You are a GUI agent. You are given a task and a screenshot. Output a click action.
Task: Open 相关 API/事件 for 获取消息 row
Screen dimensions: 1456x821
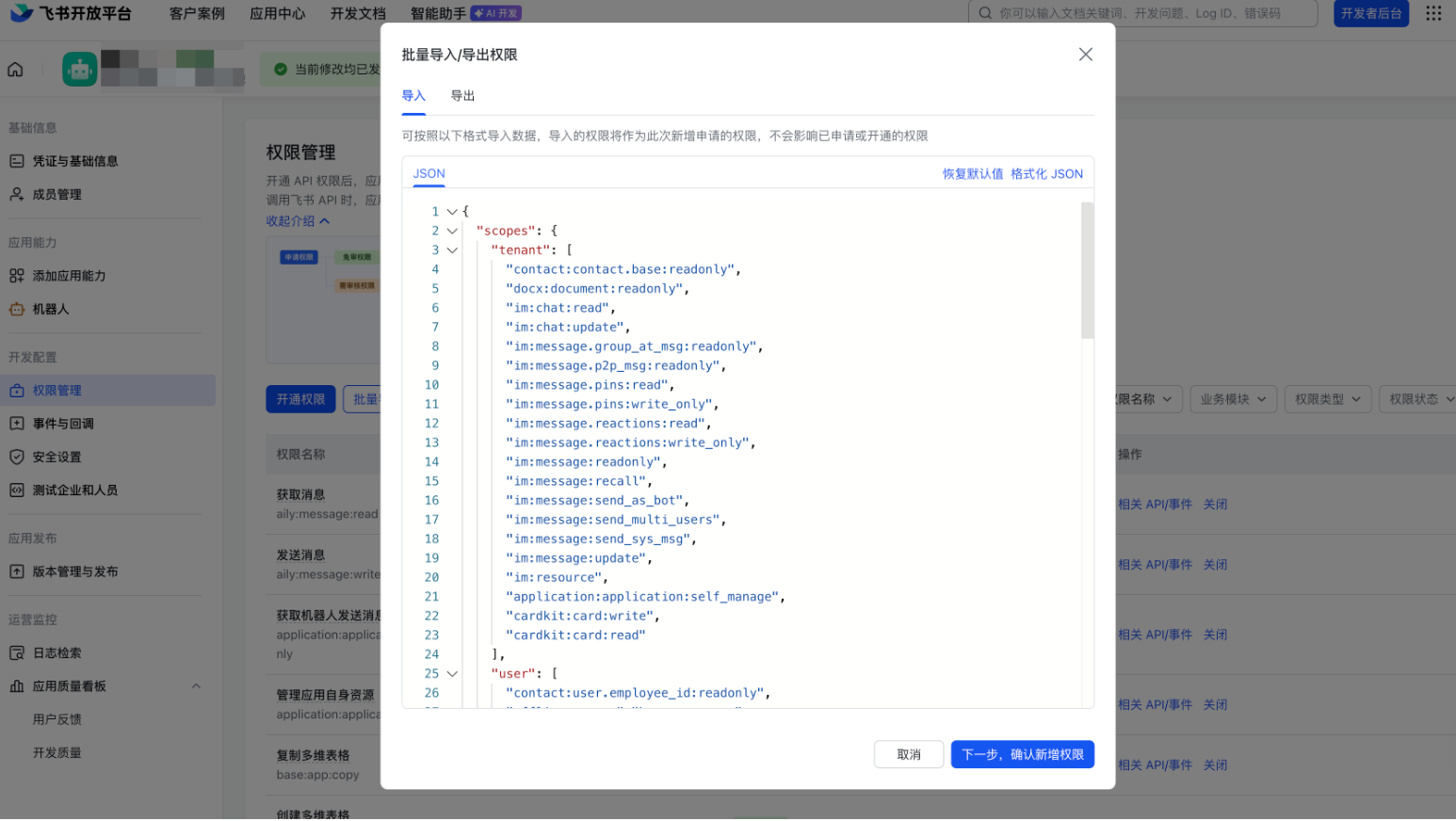(1156, 505)
